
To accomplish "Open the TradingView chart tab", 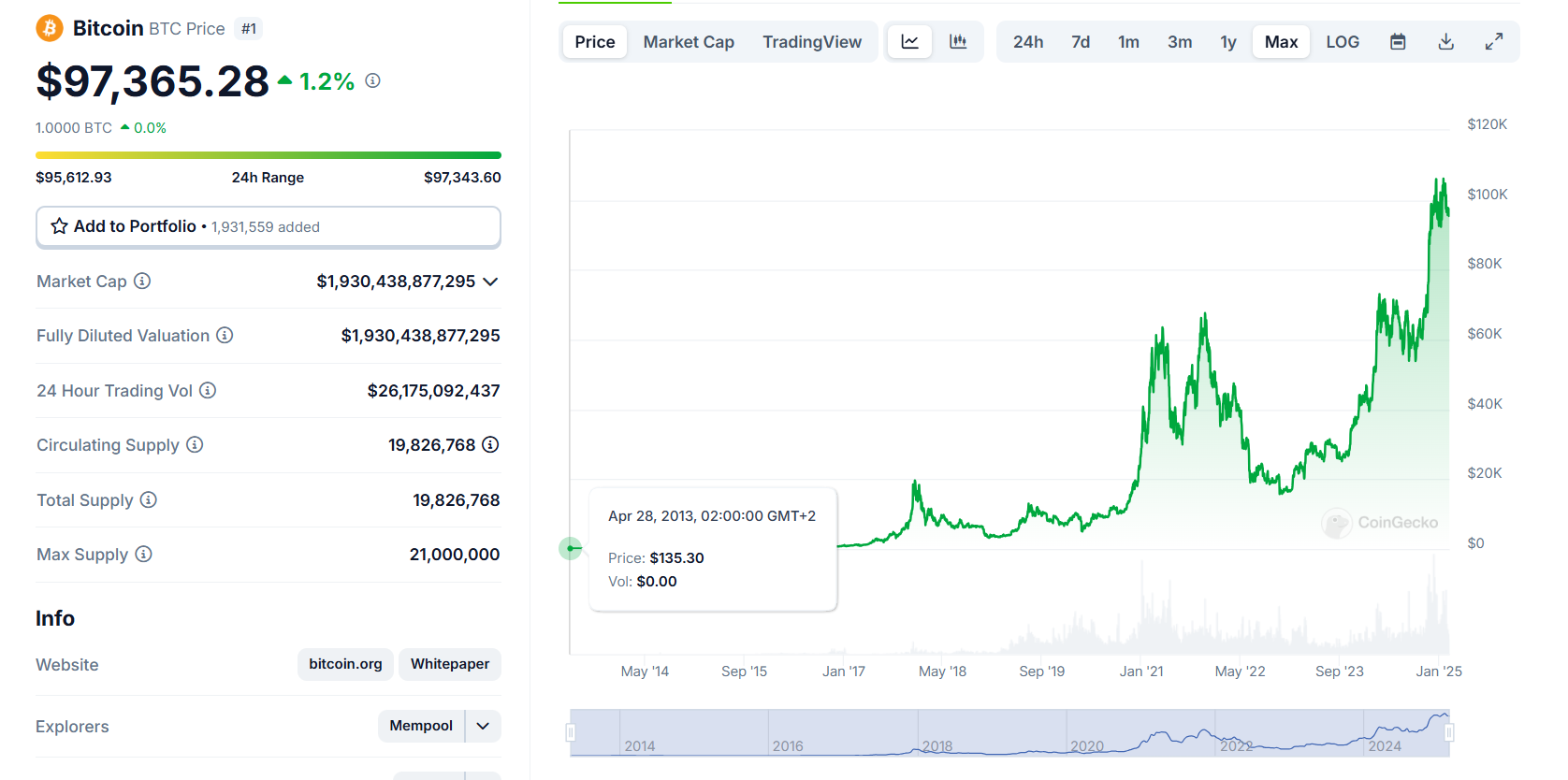I will click(811, 42).
